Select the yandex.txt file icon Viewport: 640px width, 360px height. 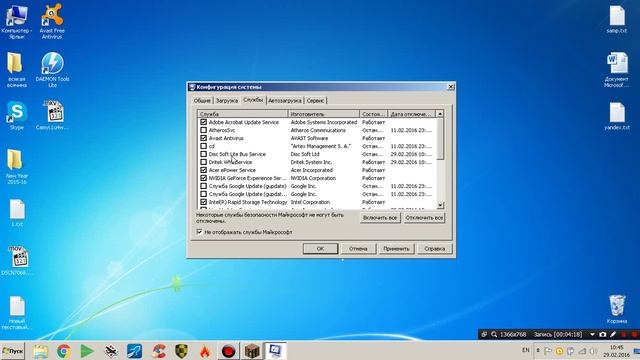(617, 116)
